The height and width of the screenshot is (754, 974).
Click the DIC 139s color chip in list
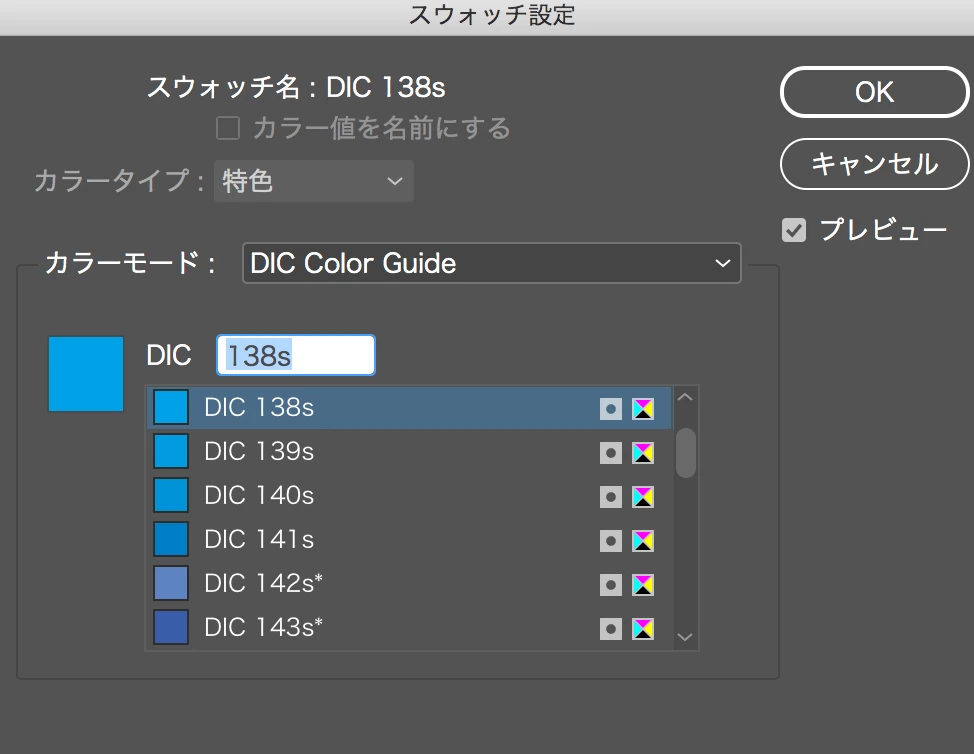point(171,451)
